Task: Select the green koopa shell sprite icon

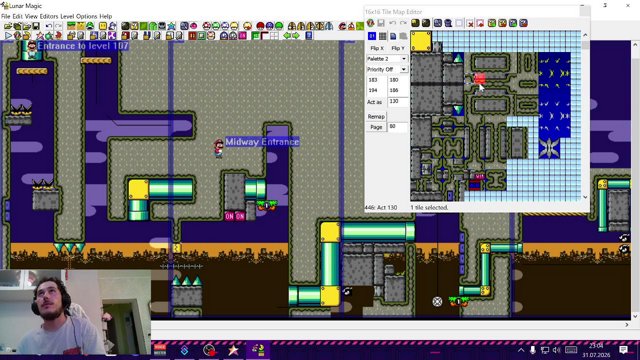Action: [89, 26]
